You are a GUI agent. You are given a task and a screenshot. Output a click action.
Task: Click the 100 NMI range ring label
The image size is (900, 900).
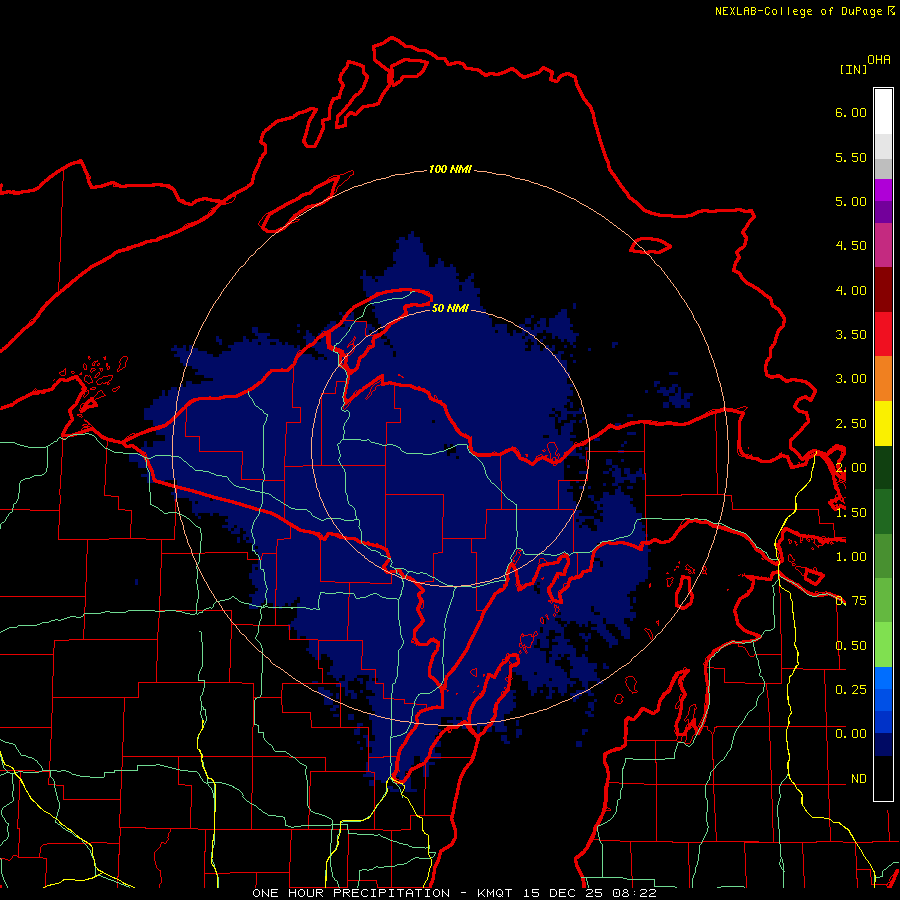coord(450,169)
